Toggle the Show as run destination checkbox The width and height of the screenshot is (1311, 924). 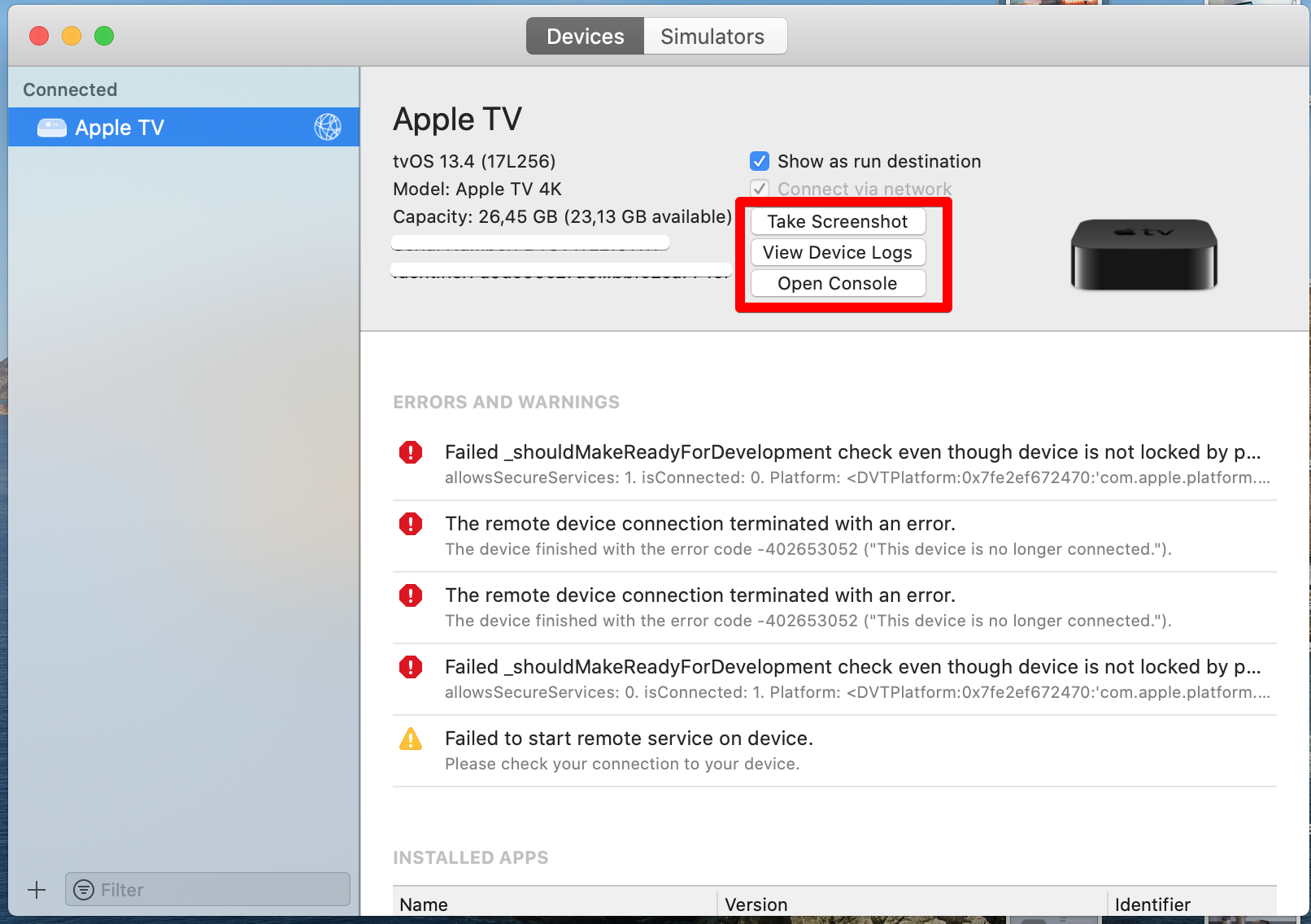pyautogui.click(x=760, y=161)
